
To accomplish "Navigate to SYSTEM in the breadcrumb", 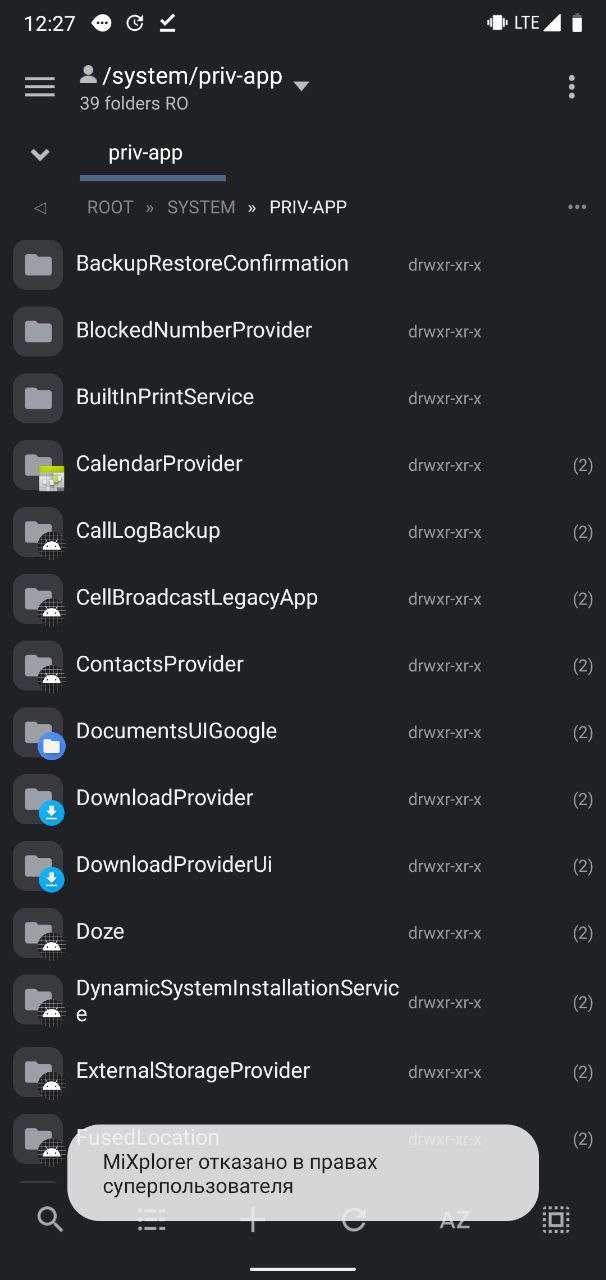I will tap(201, 207).
